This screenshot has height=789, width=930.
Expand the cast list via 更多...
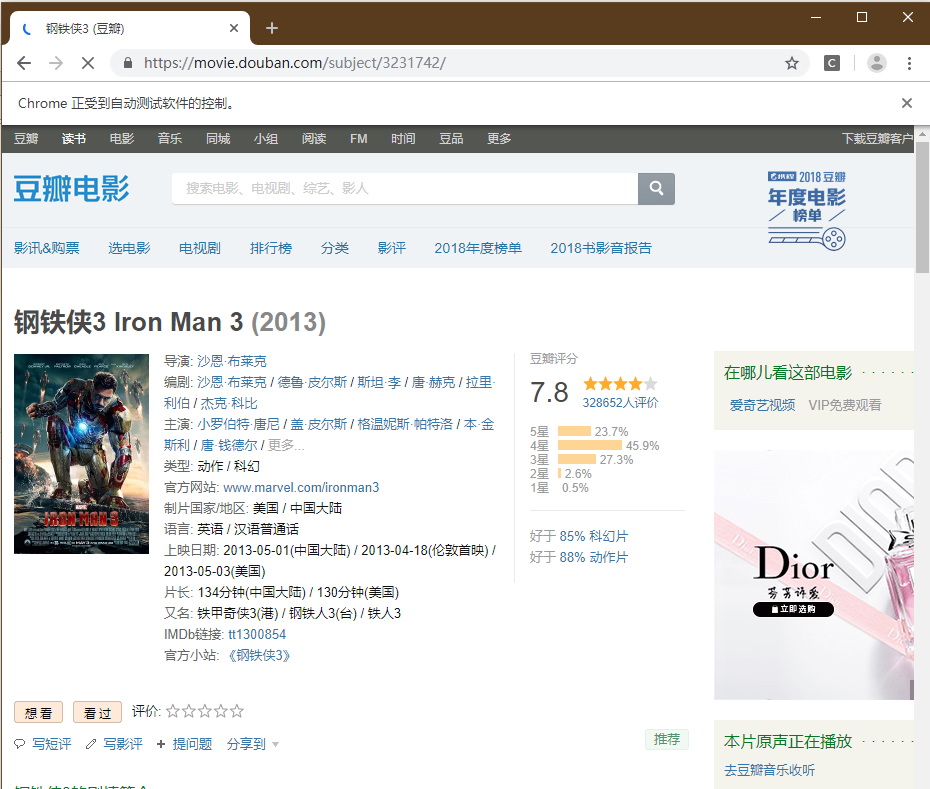(x=286, y=445)
